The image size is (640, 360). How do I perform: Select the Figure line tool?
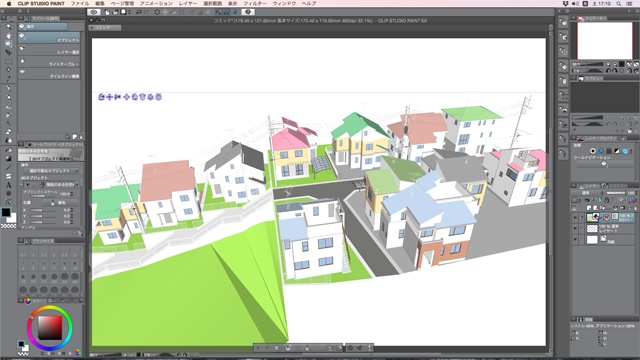point(8,167)
